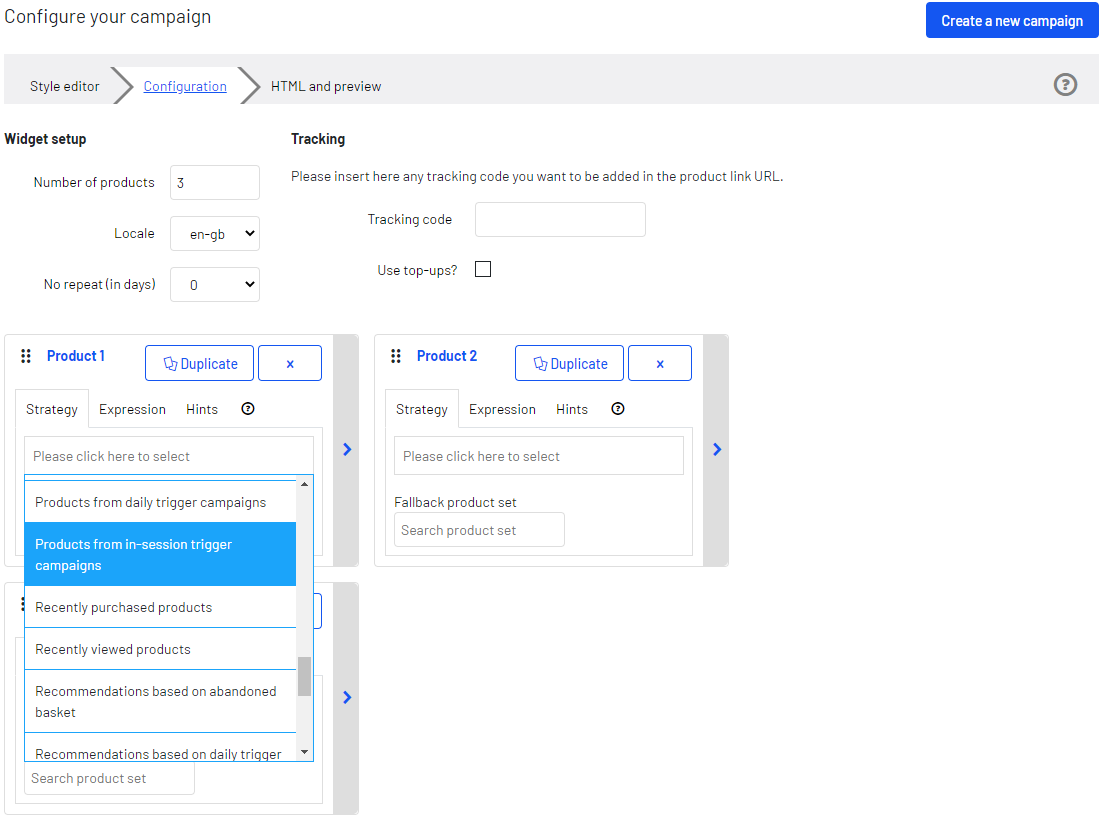Duplicate Product 2
Screen dimensions: 1102x816
click(569, 363)
